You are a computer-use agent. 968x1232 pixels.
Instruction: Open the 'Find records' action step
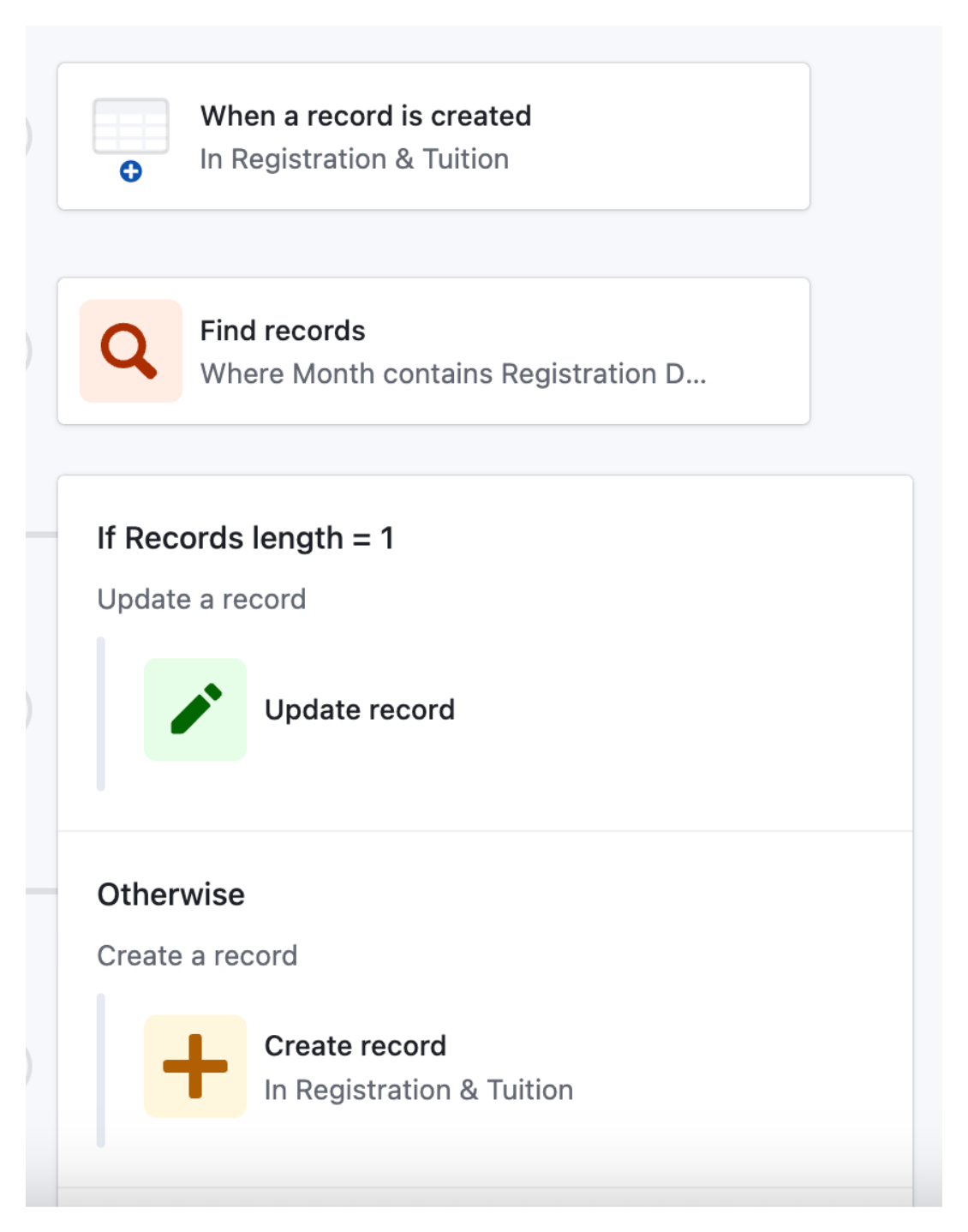tap(433, 350)
